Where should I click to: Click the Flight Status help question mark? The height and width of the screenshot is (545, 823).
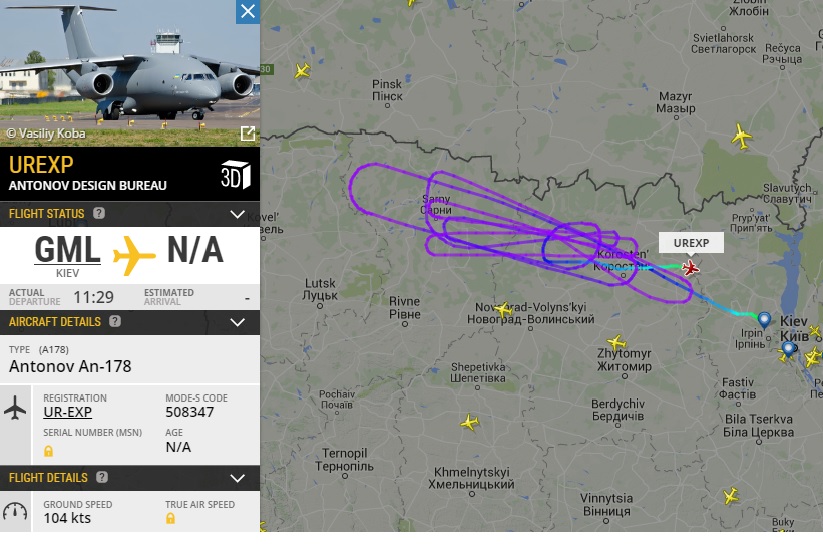click(x=99, y=213)
